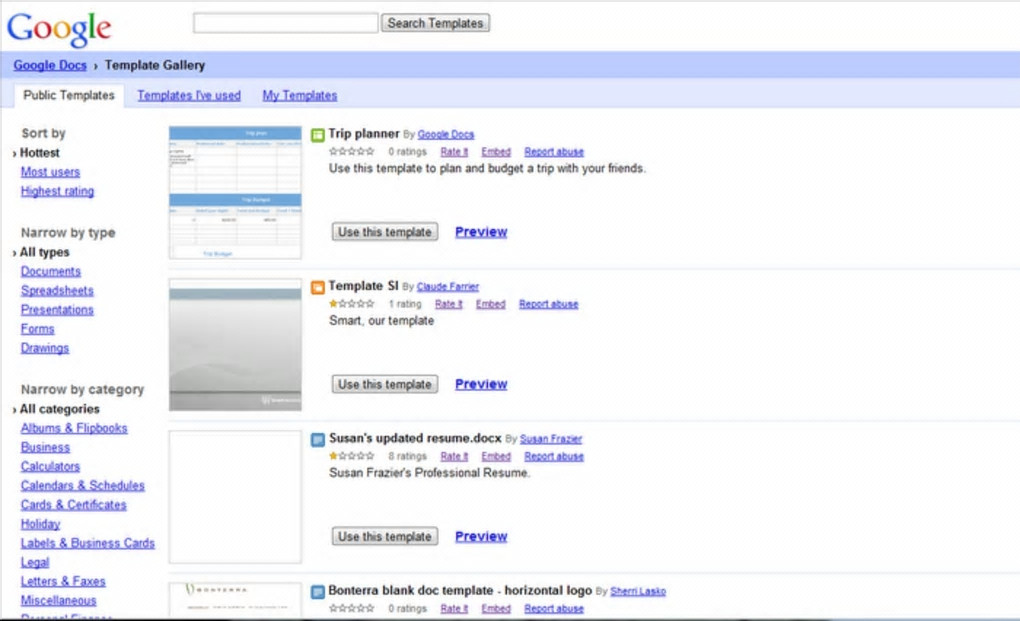Open author Claude Farrier's link
This screenshot has width=1020, height=621.
pos(448,287)
